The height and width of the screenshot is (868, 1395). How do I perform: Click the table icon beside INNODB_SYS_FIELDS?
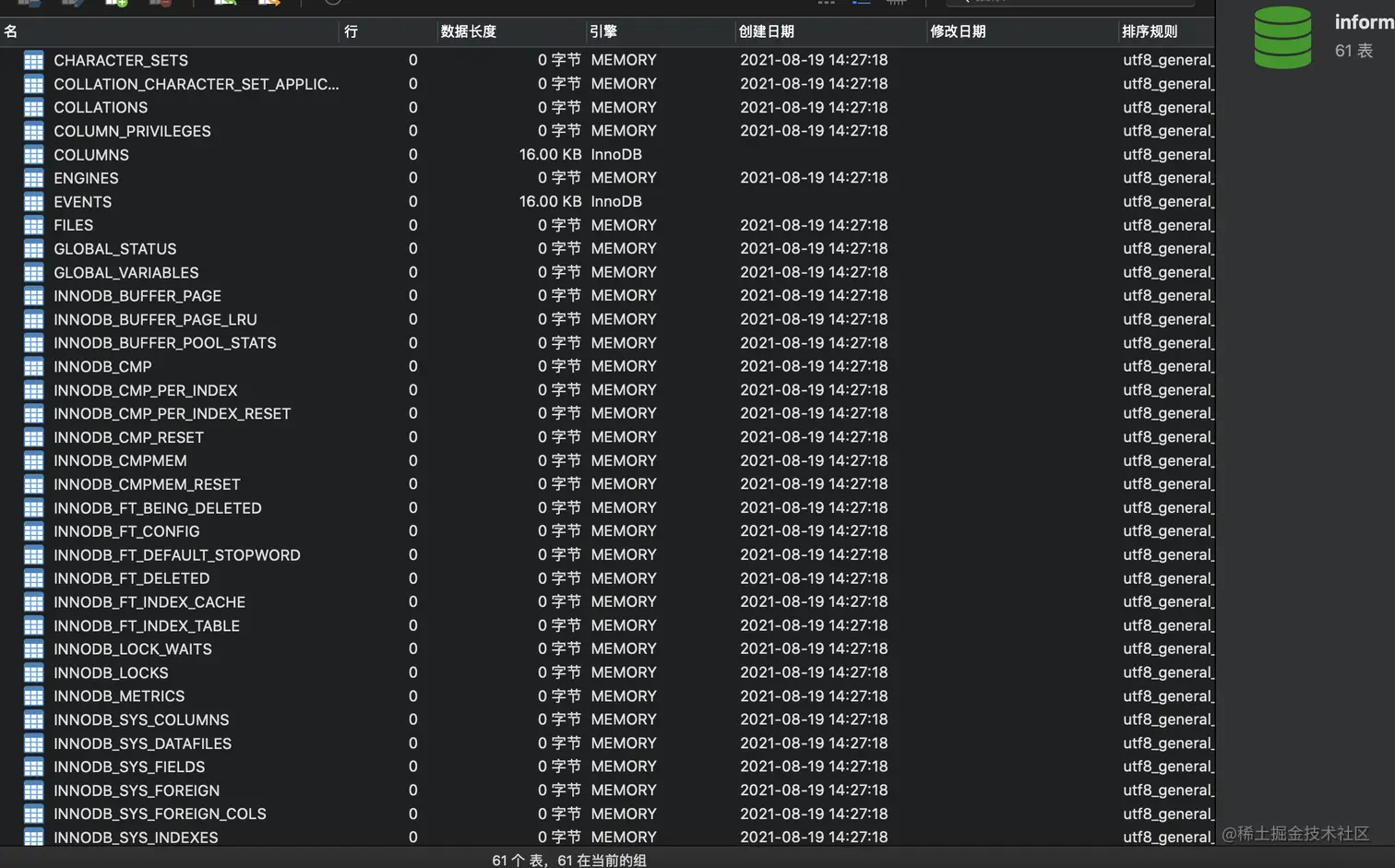(33, 767)
